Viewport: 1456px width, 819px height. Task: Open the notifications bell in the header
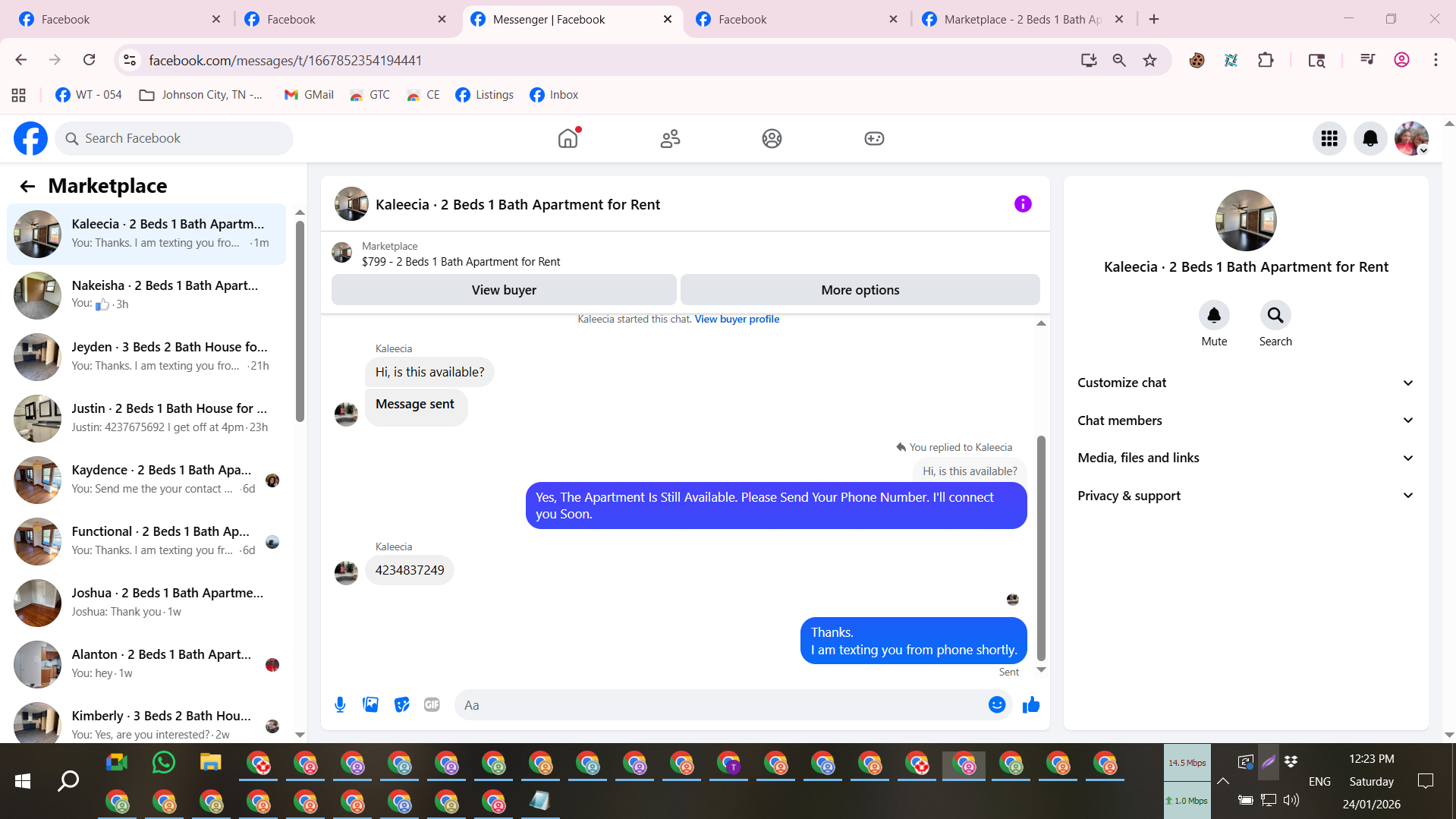[1370, 138]
